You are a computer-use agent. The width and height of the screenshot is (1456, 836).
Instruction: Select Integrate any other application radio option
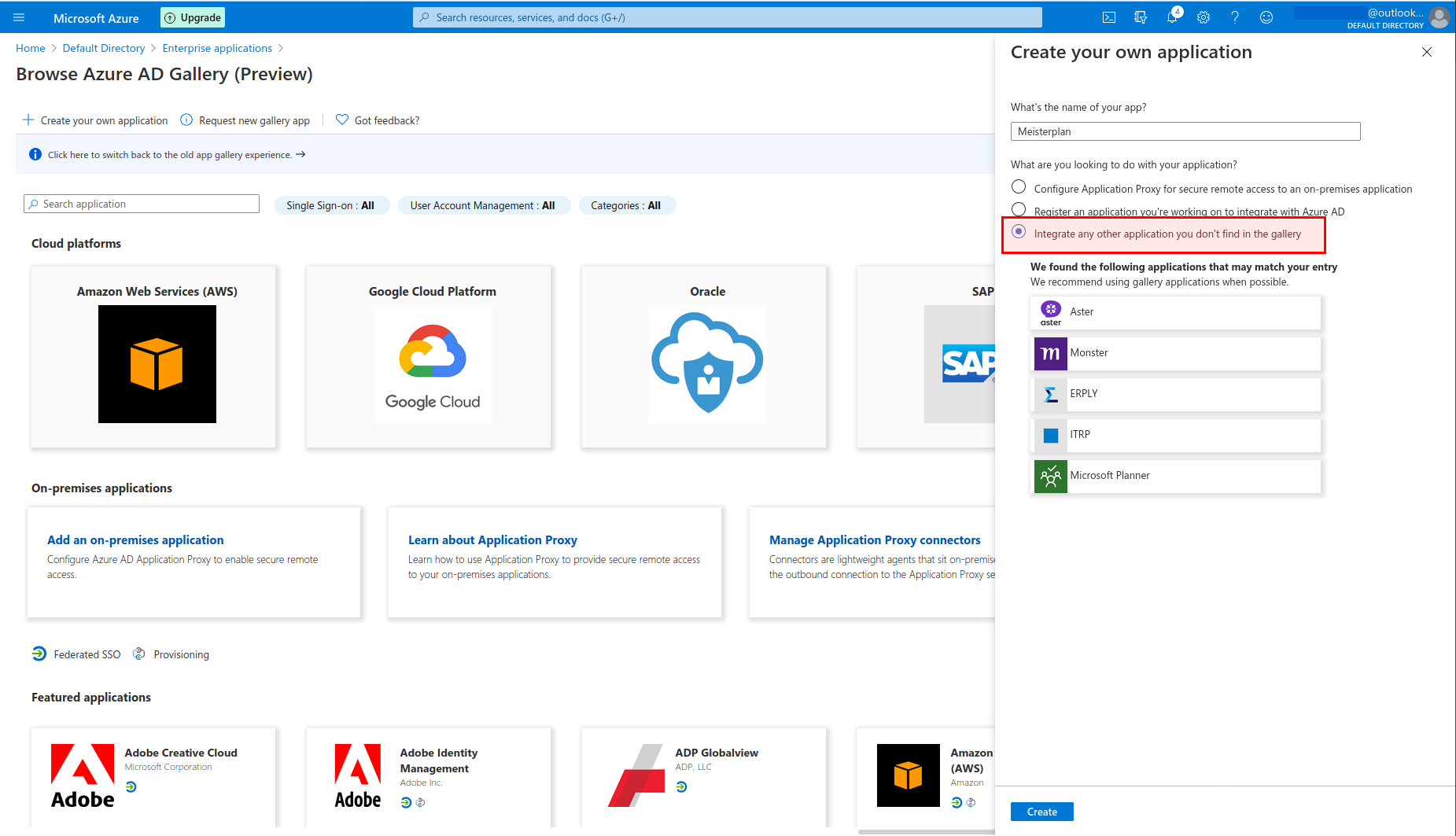tap(1019, 232)
